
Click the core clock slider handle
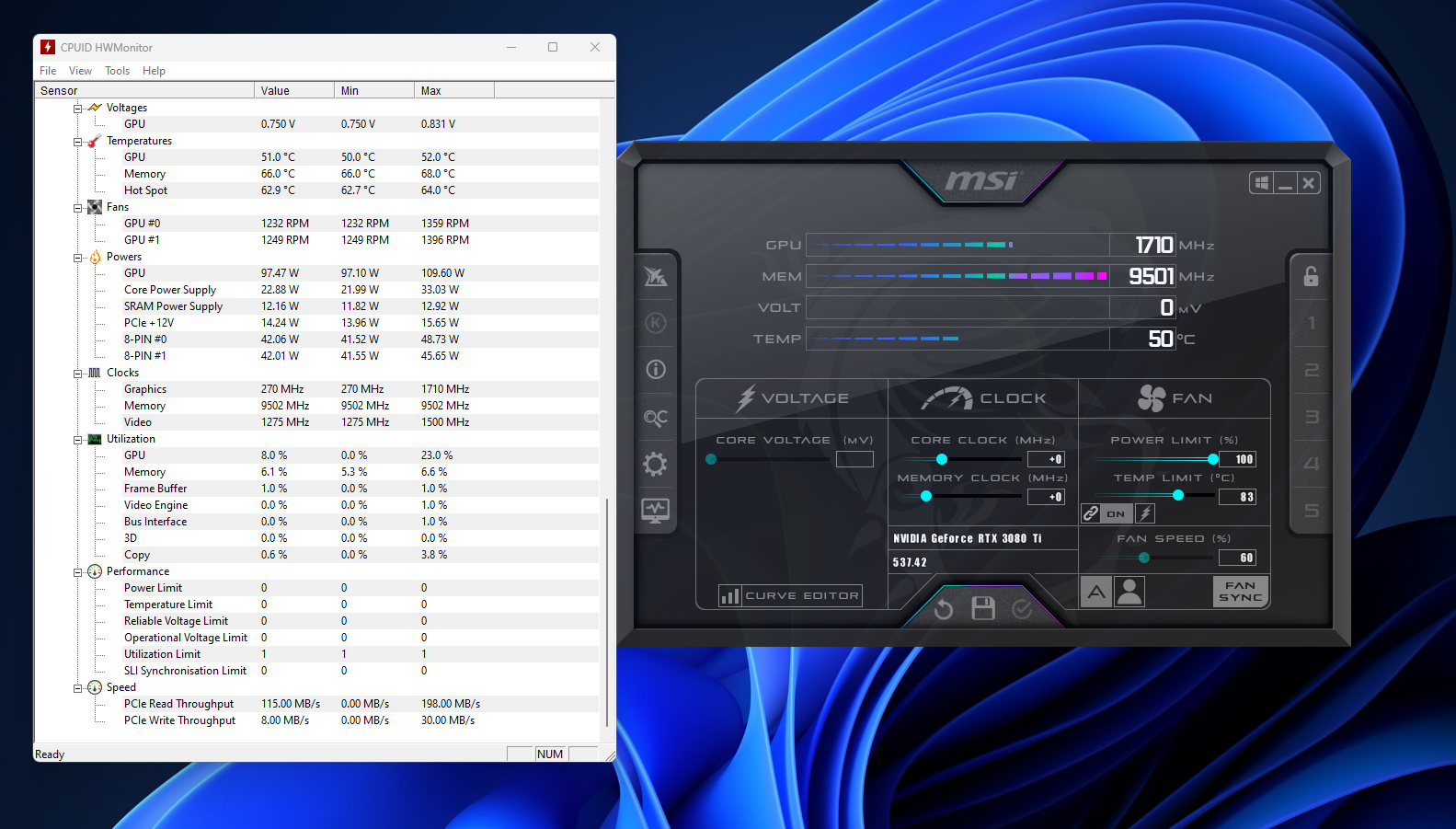(x=942, y=459)
